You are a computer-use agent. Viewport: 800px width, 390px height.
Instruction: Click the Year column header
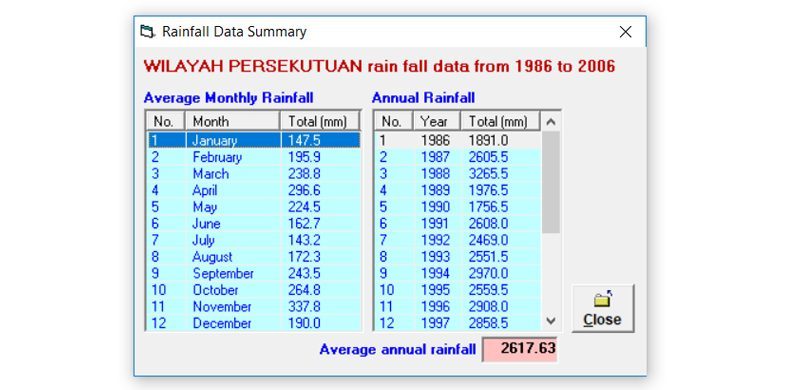coord(436,121)
